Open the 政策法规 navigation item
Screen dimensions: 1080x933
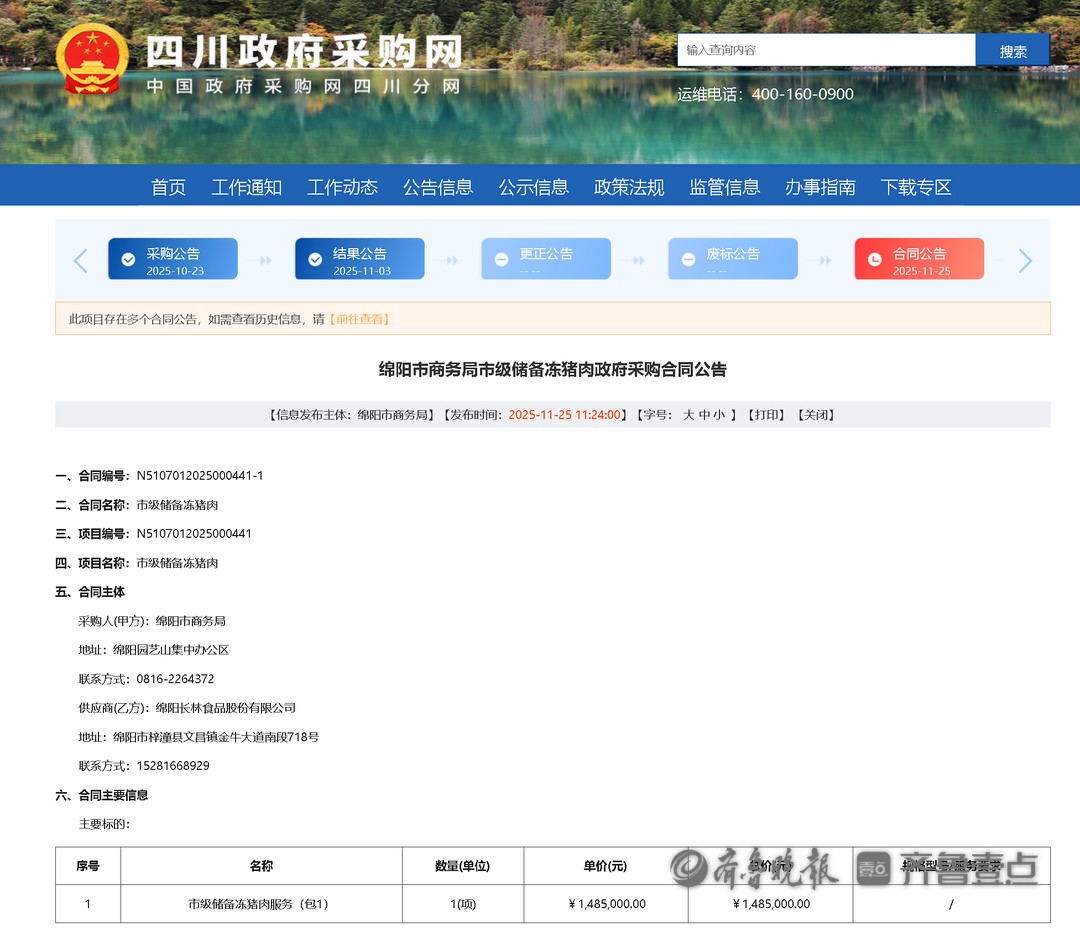pos(629,187)
